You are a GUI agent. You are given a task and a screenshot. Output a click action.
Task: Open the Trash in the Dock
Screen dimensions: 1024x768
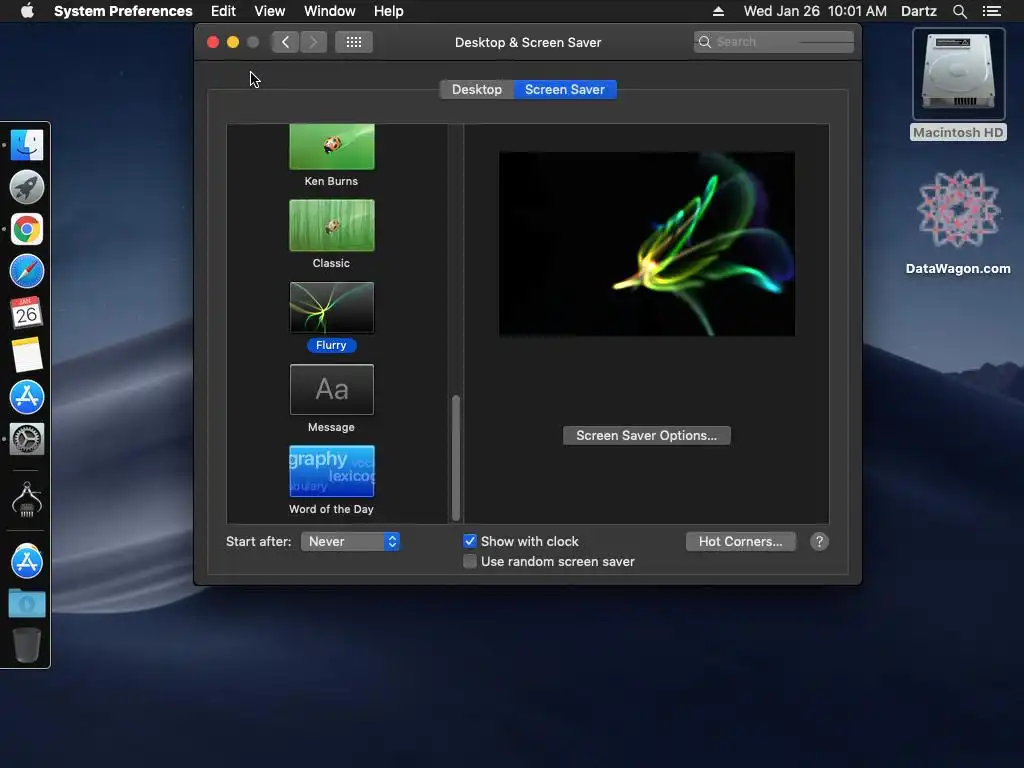(x=27, y=645)
